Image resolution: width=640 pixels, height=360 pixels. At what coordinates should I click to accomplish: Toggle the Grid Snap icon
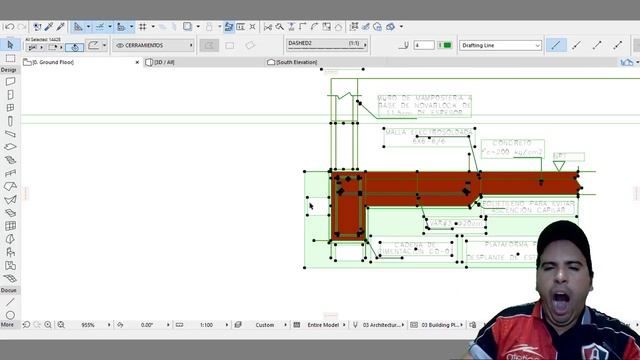[x=142, y=27]
